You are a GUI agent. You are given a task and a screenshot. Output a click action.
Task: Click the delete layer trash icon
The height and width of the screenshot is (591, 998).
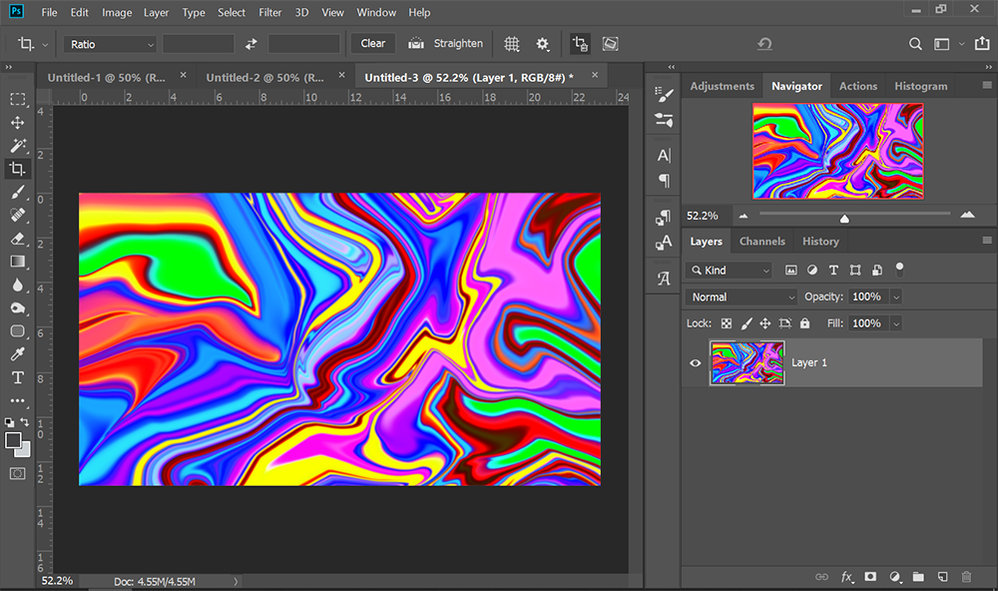[x=966, y=577]
